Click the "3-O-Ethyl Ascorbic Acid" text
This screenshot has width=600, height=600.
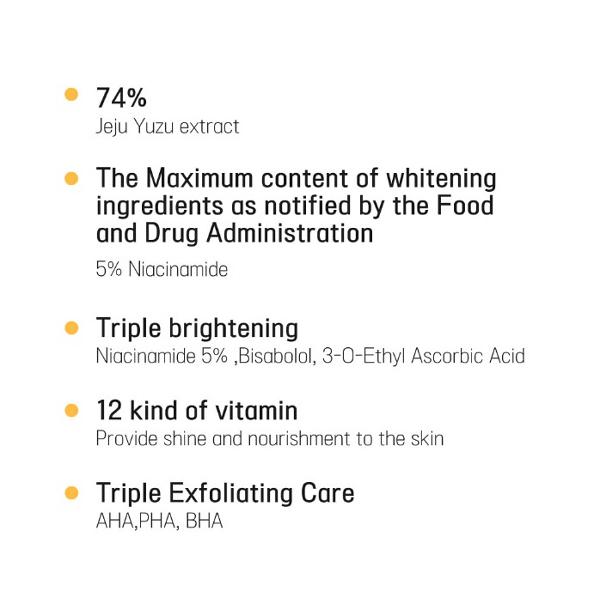point(424,356)
